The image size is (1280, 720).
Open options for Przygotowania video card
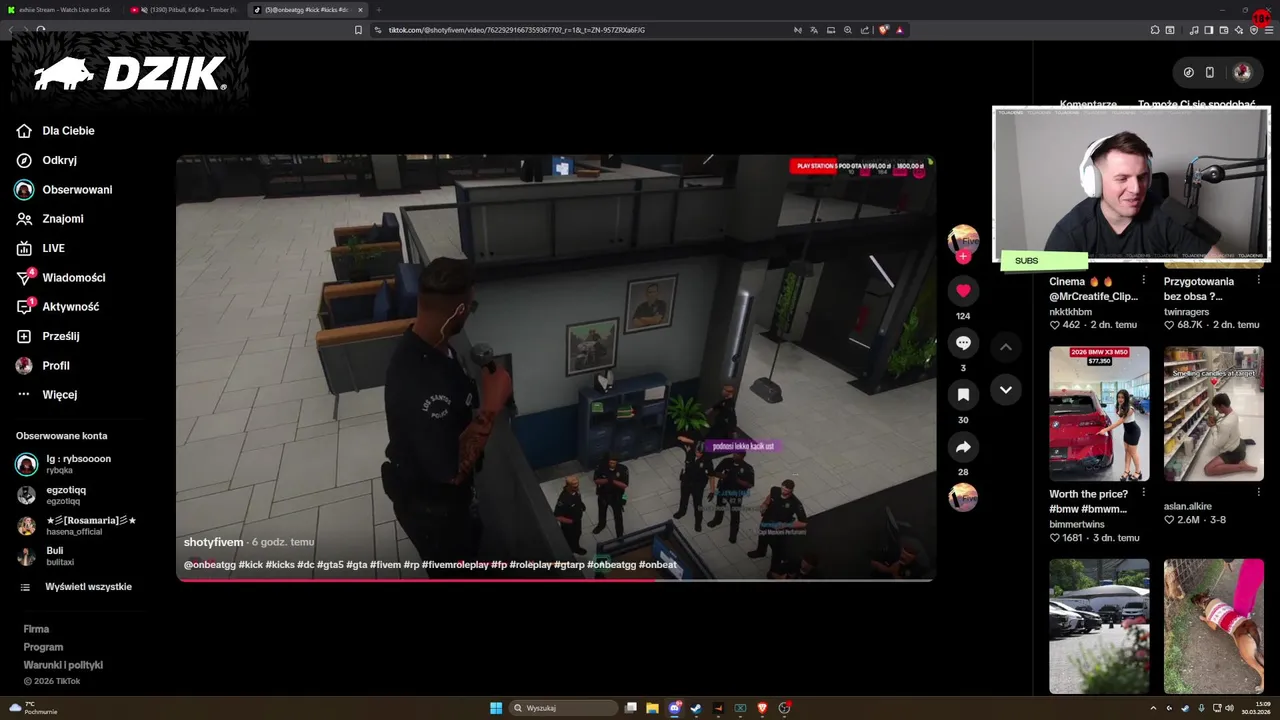(x=1258, y=281)
